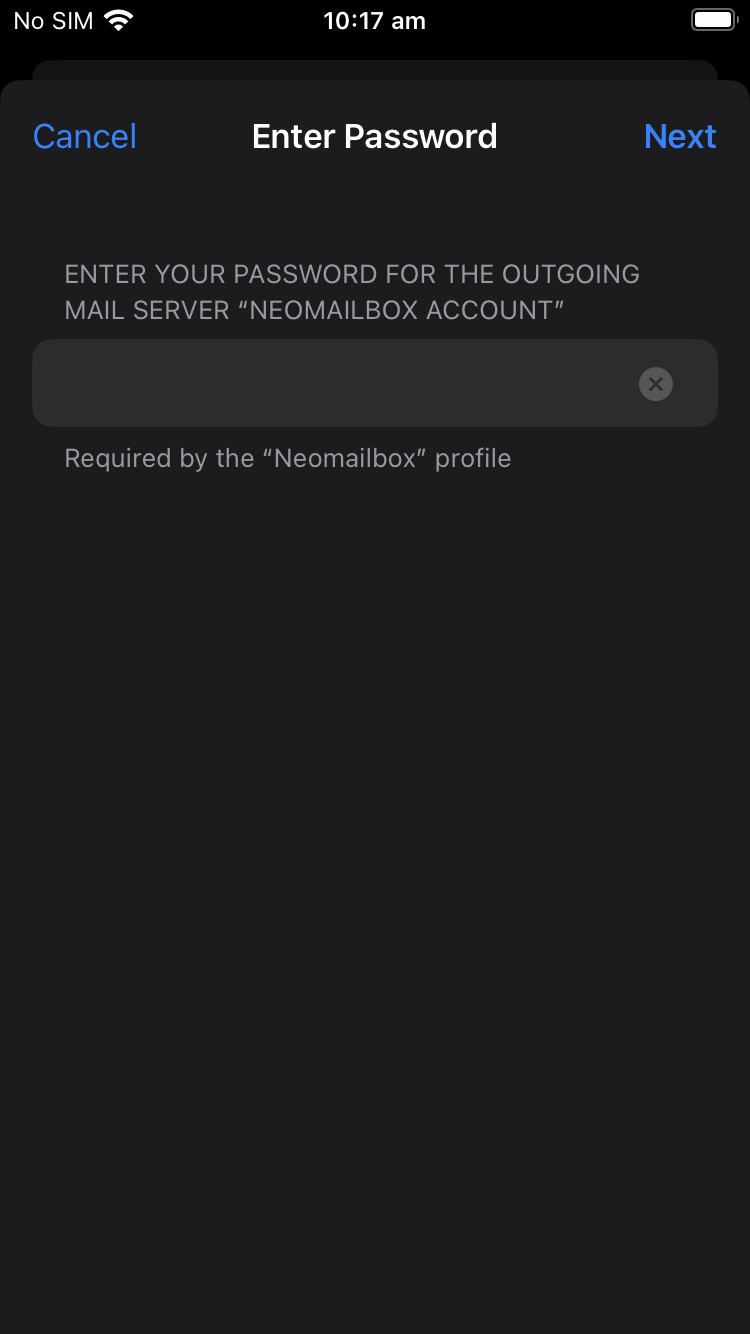Tap the Neomailbox profile name in footer
Viewport: 750px width, 1334px height.
tap(343, 458)
